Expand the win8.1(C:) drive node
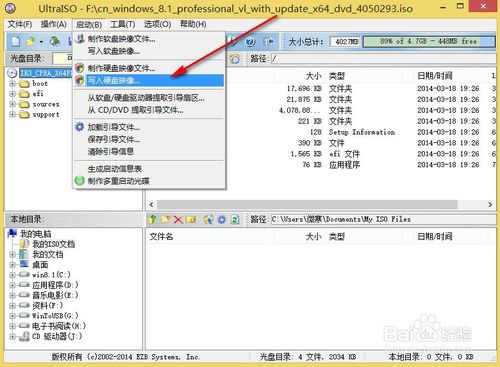 [x=12, y=275]
